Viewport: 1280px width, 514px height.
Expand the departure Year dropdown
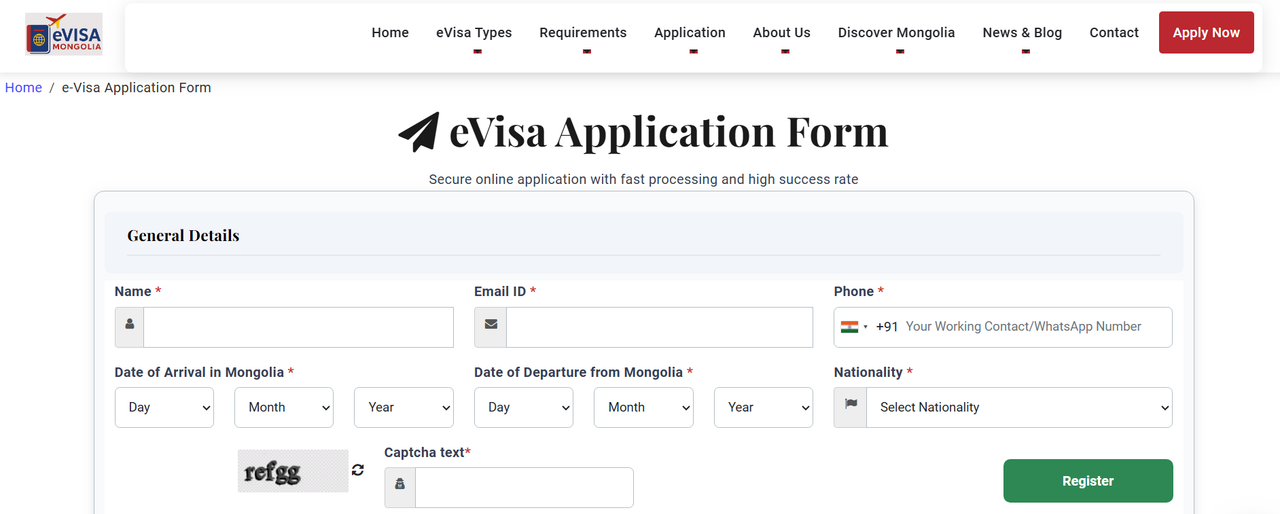(763, 407)
